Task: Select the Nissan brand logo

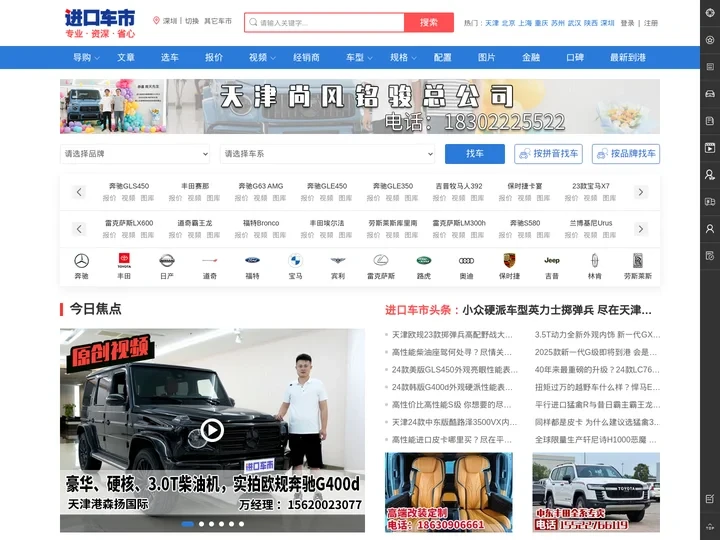Action: click(x=167, y=261)
